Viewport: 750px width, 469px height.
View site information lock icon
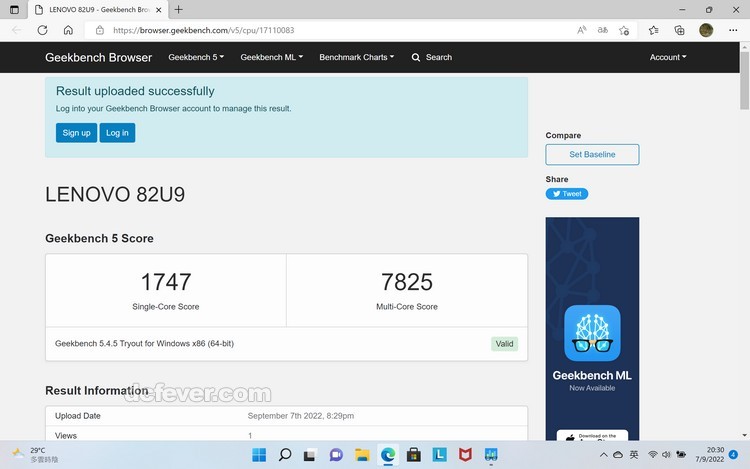[x=99, y=30]
